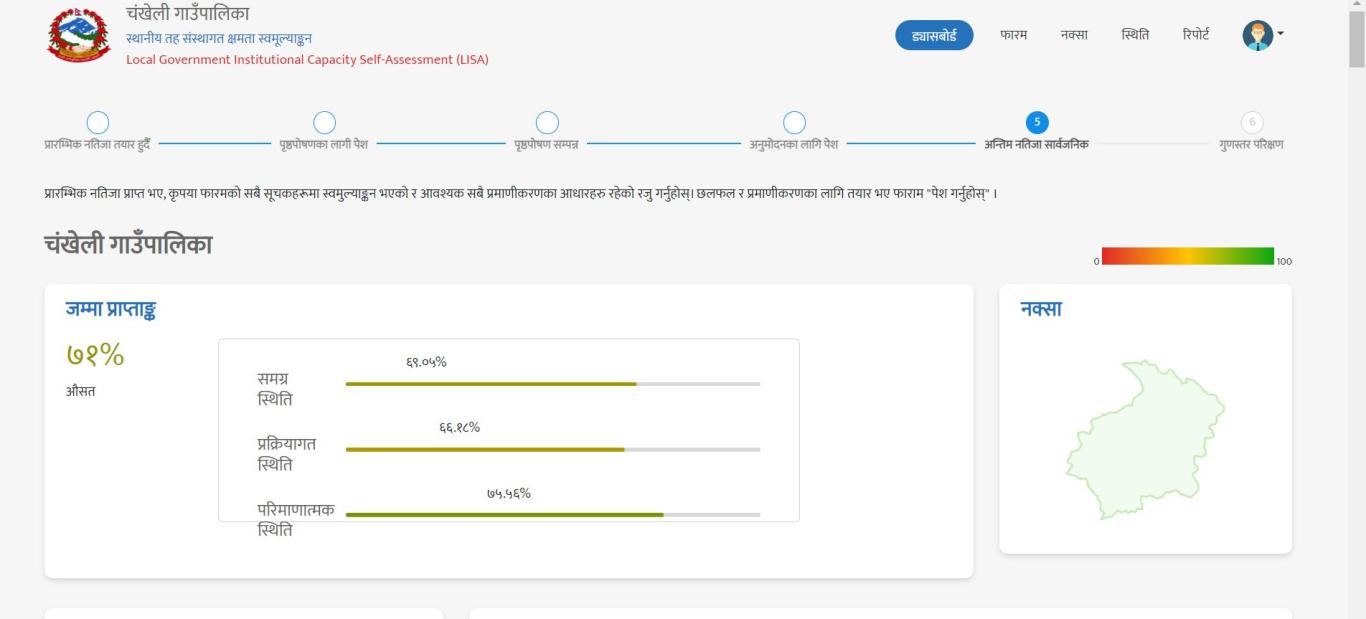The image size is (1366, 619).
Task: Expand the dropdown arrow beside the avatar
Action: pos(1280,35)
